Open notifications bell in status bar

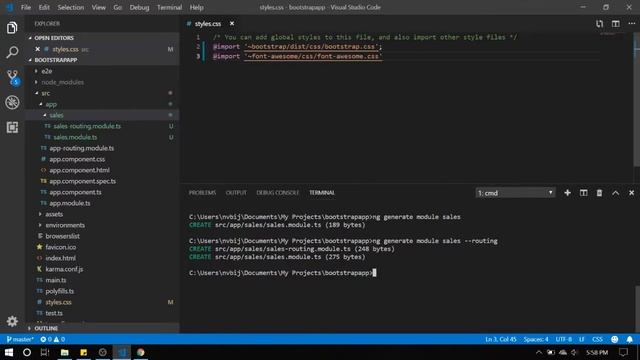tap(630, 339)
